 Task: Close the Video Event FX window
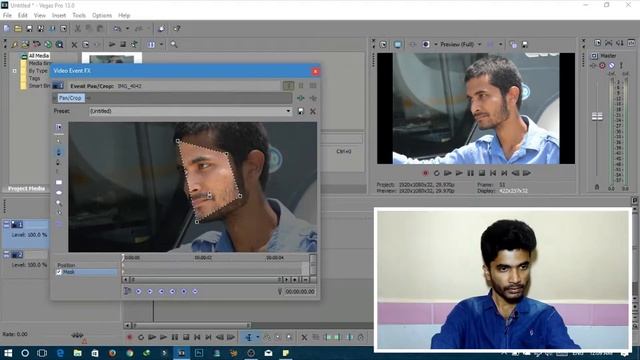click(315, 71)
